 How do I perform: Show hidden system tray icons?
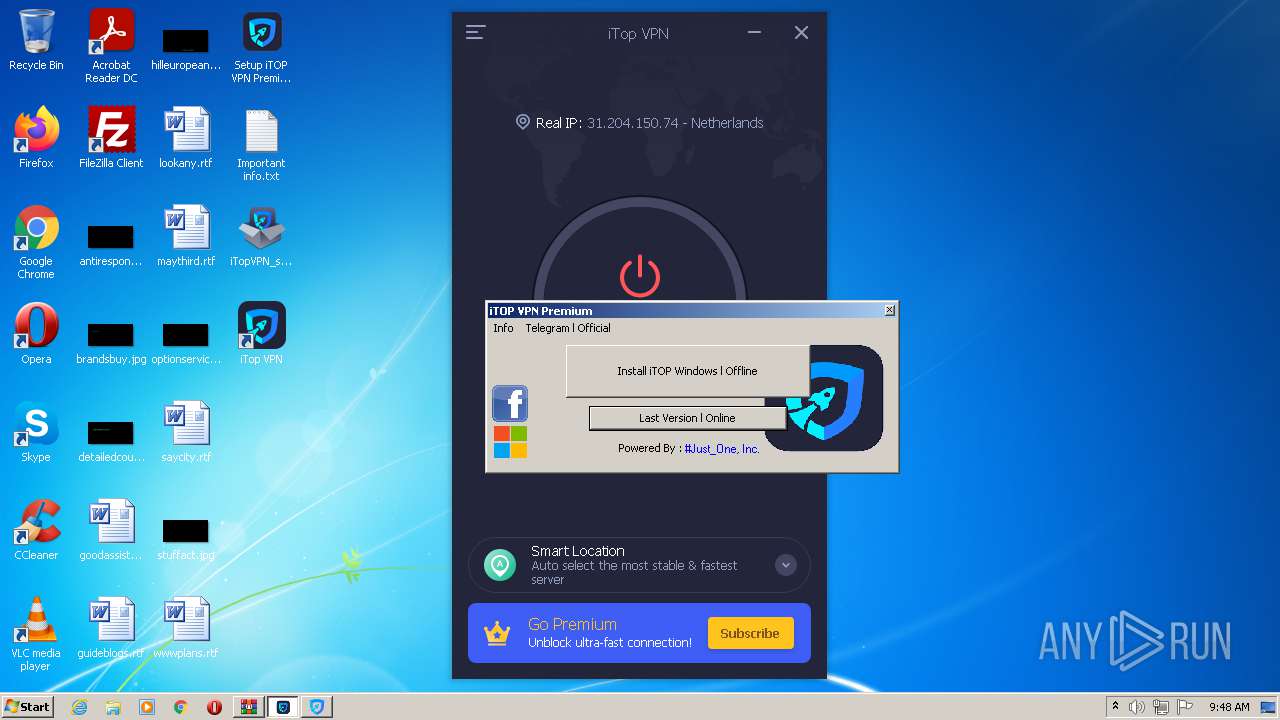coord(1115,707)
